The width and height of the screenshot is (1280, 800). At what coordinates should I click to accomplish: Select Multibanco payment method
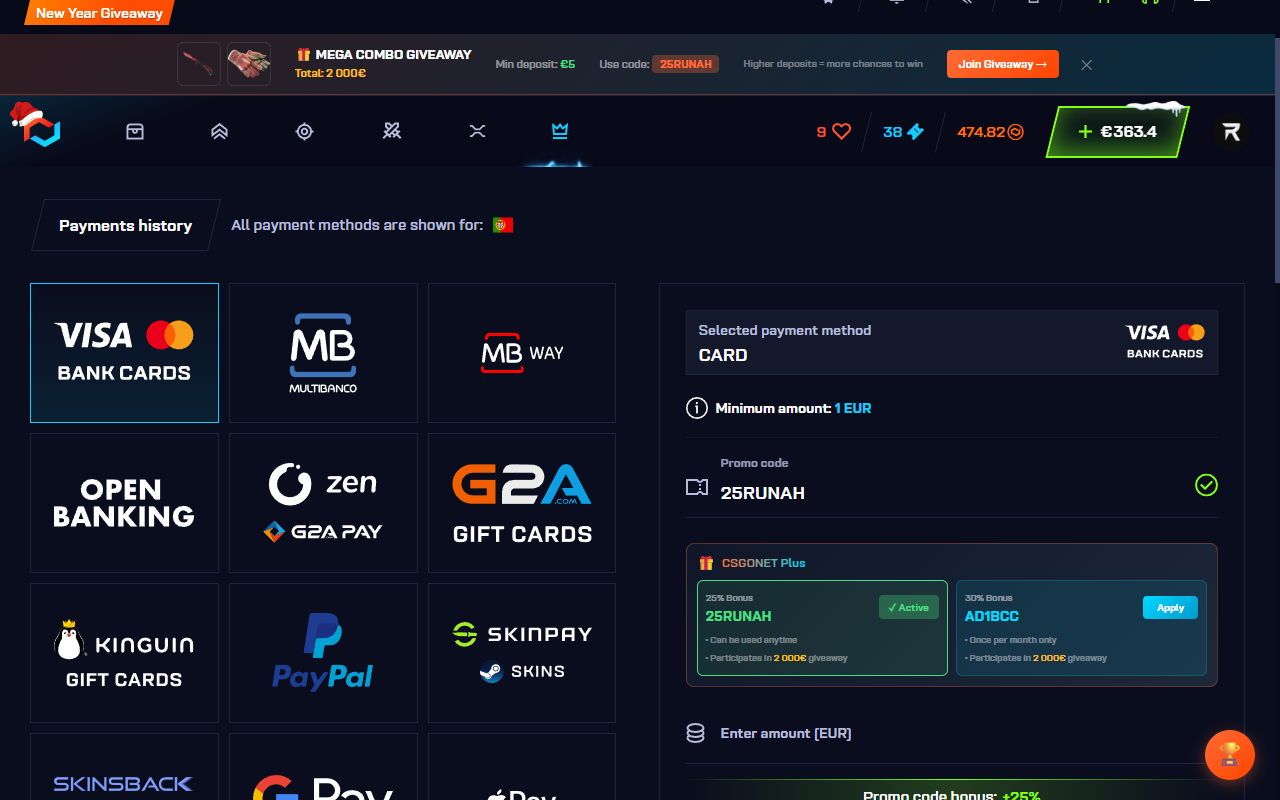(x=323, y=353)
